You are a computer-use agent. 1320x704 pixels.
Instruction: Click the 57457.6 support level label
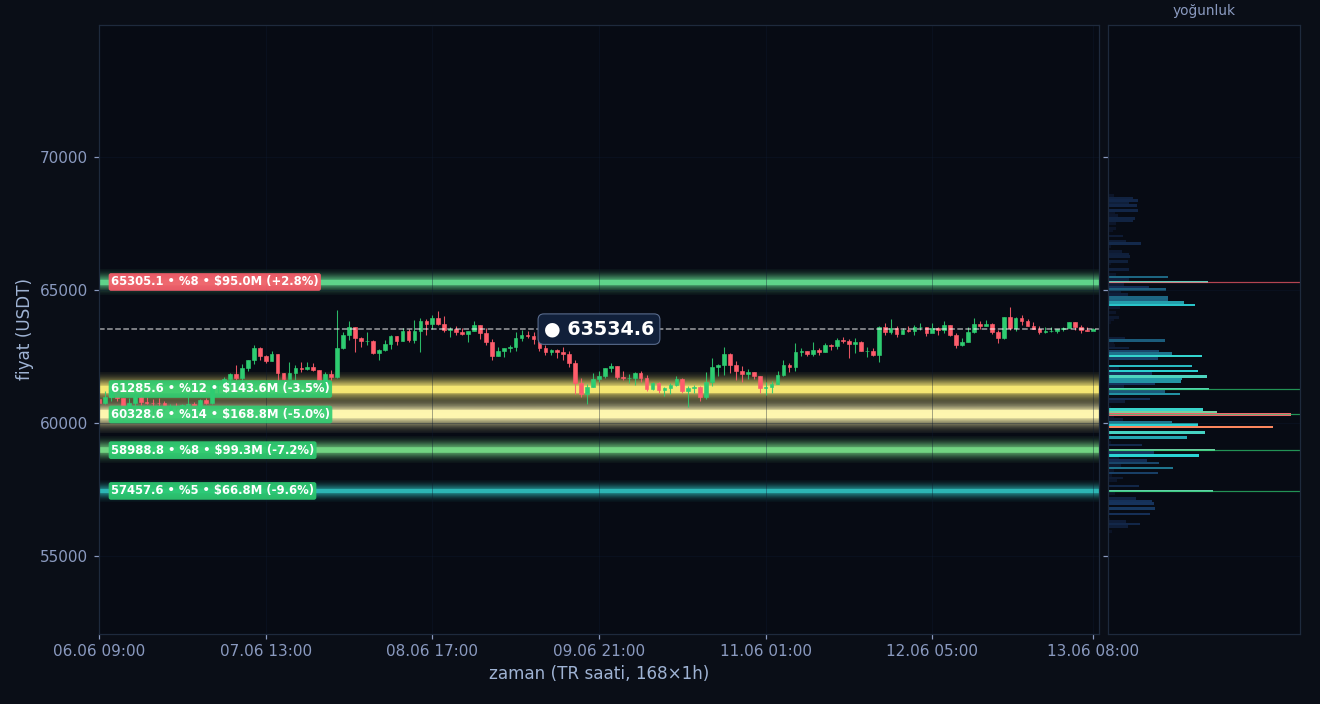click(x=212, y=490)
